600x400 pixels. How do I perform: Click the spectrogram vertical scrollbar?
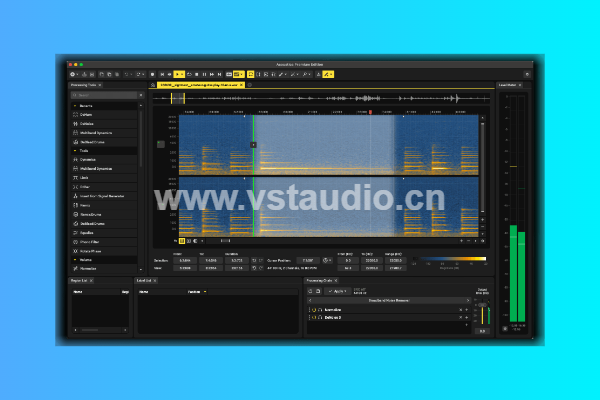[483, 167]
